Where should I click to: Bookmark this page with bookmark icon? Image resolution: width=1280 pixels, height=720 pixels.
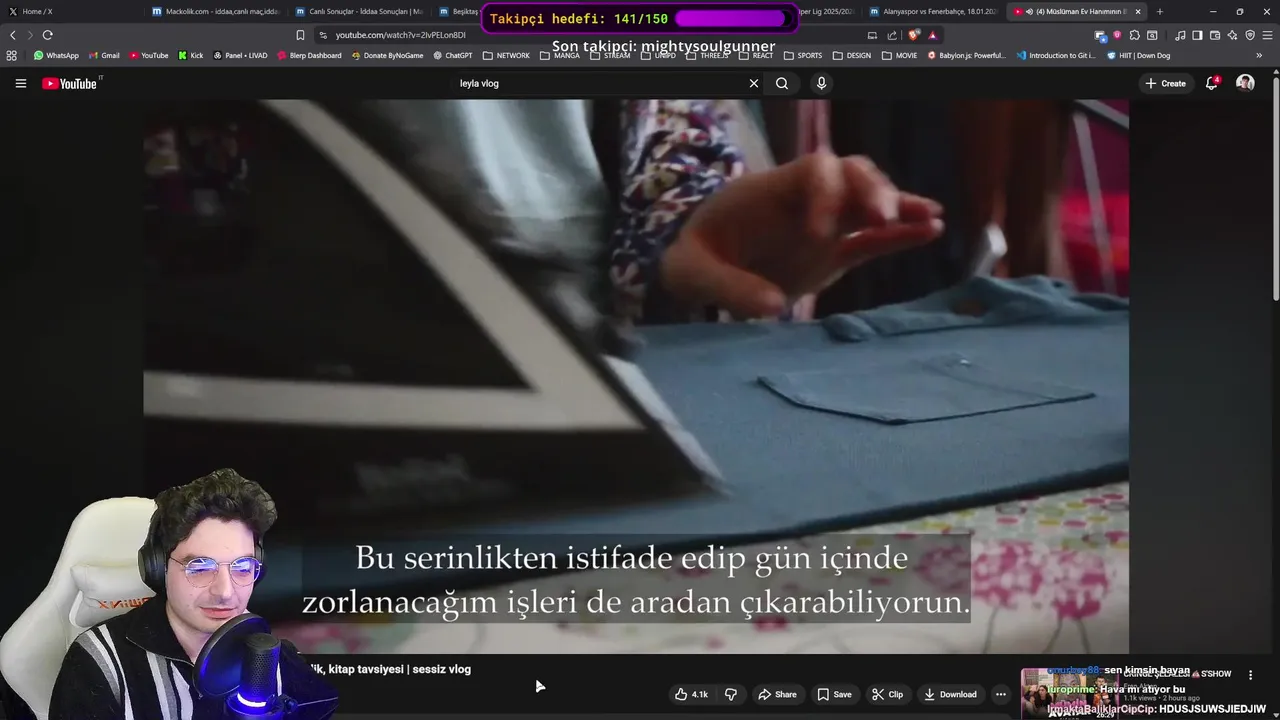click(x=300, y=35)
